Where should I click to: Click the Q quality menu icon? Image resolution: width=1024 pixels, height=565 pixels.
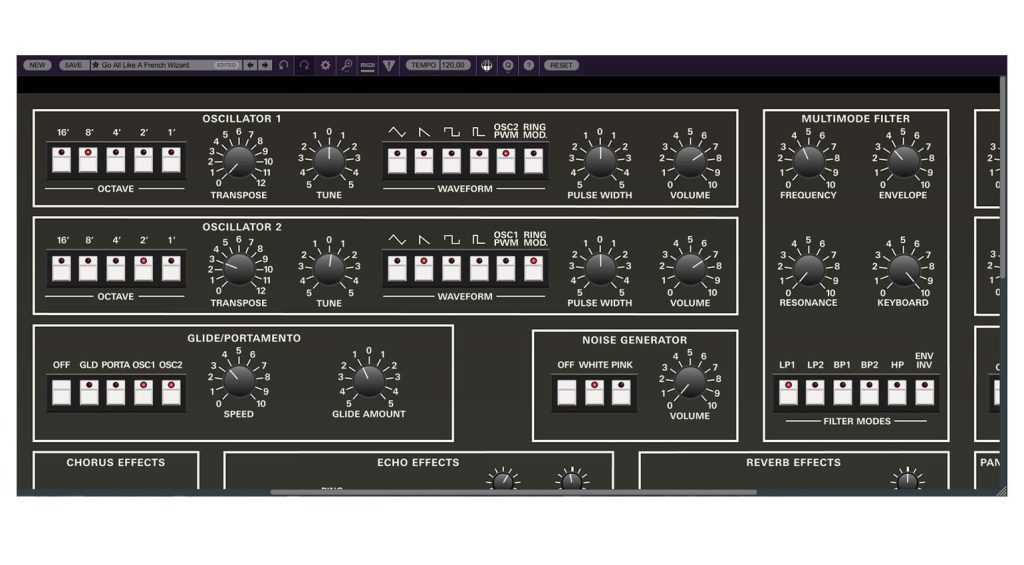(x=508, y=65)
